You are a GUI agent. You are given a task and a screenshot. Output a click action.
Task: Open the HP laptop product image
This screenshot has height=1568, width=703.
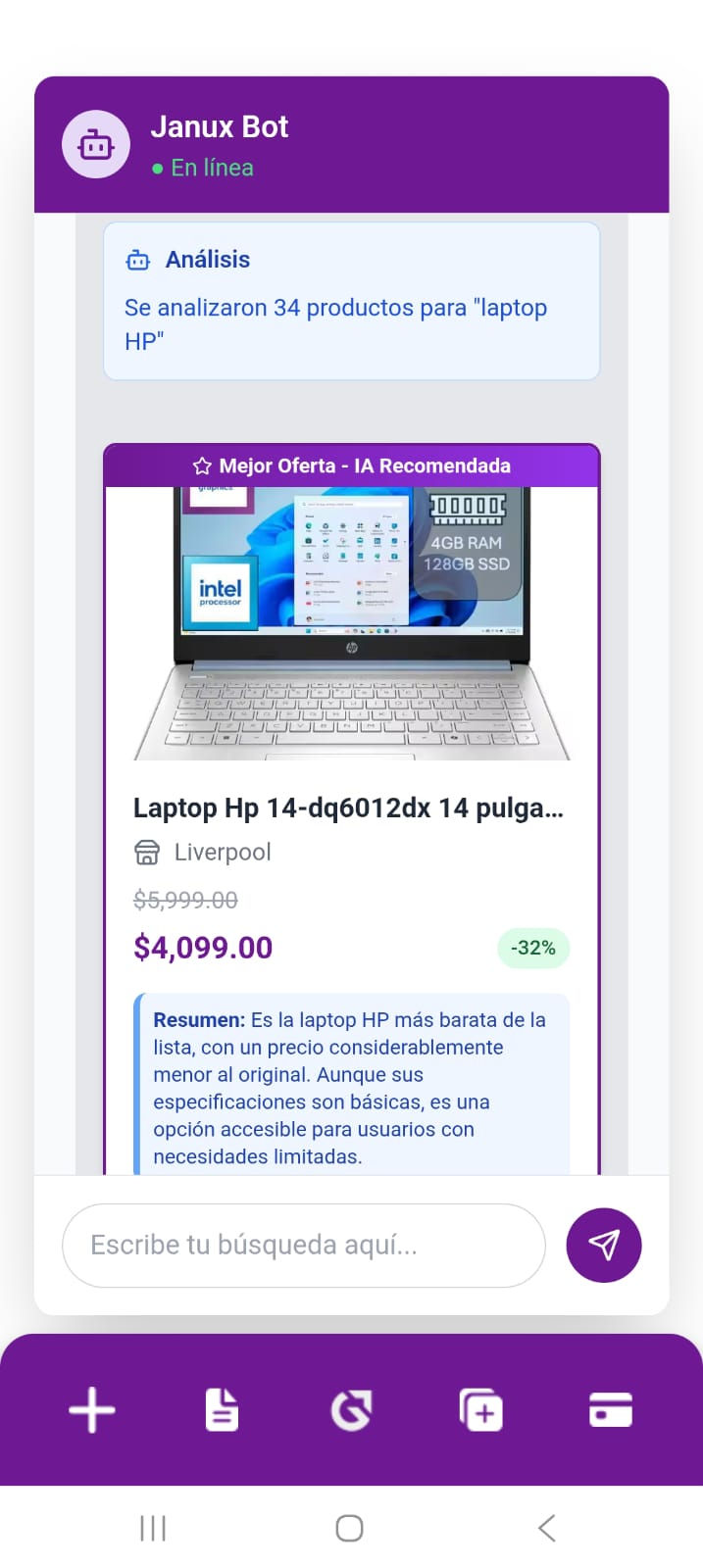tap(352, 623)
